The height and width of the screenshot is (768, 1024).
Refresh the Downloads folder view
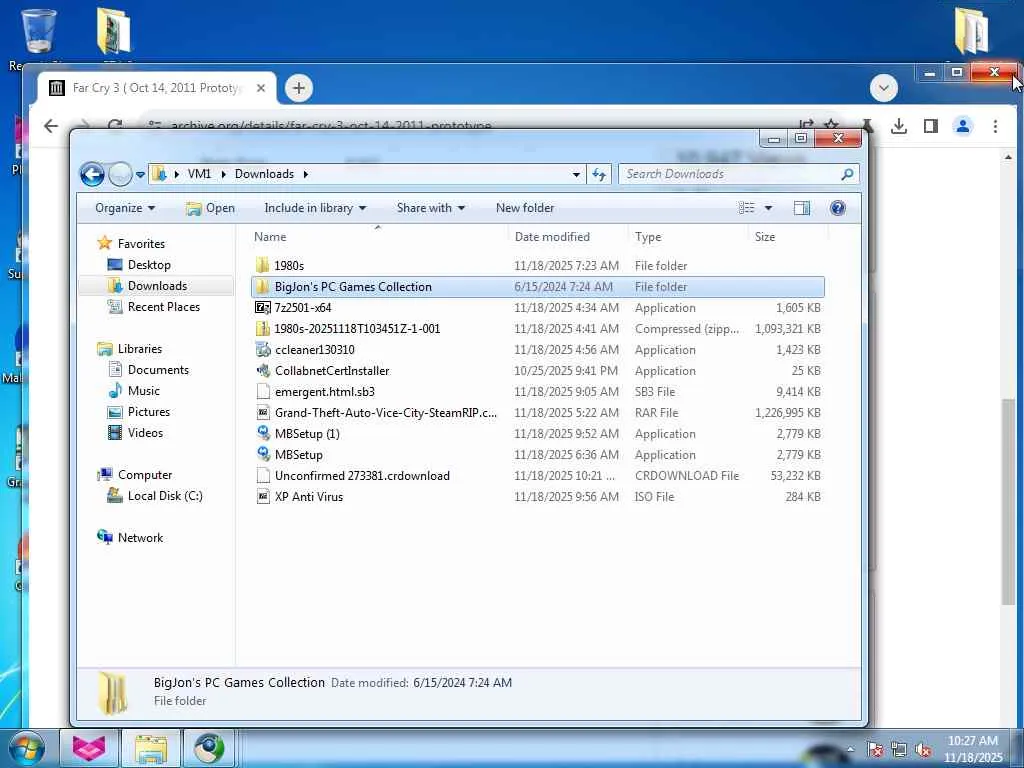598,174
